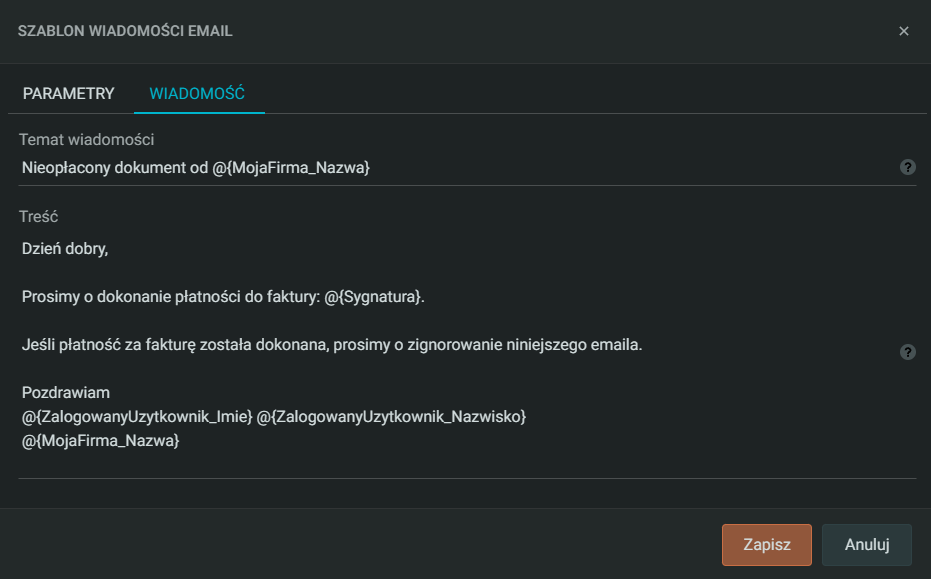The height and width of the screenshot is (579, 931).
Task: Close the email template dialog
Action: pyautogui.click(x=904, y=31)
